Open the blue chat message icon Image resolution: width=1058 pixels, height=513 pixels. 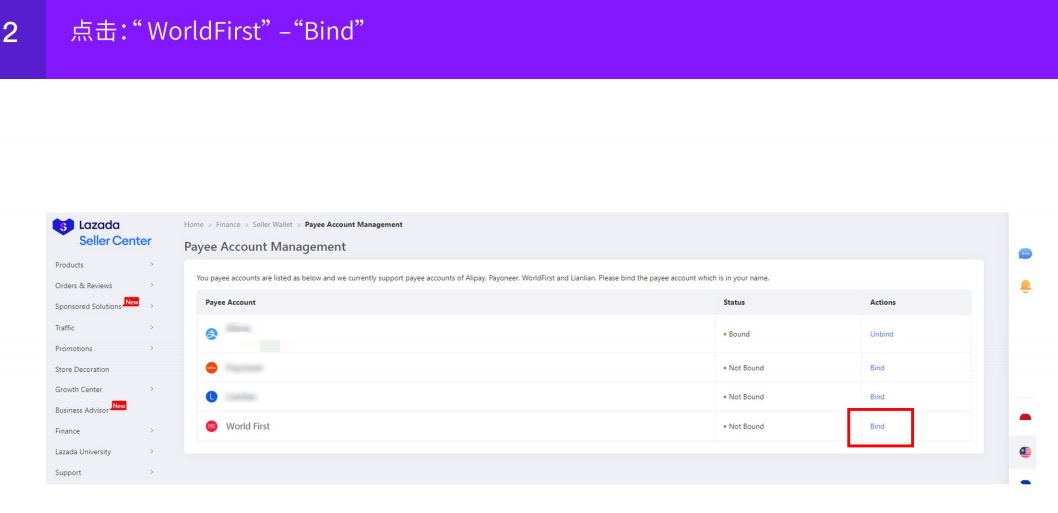[1025, 254]
